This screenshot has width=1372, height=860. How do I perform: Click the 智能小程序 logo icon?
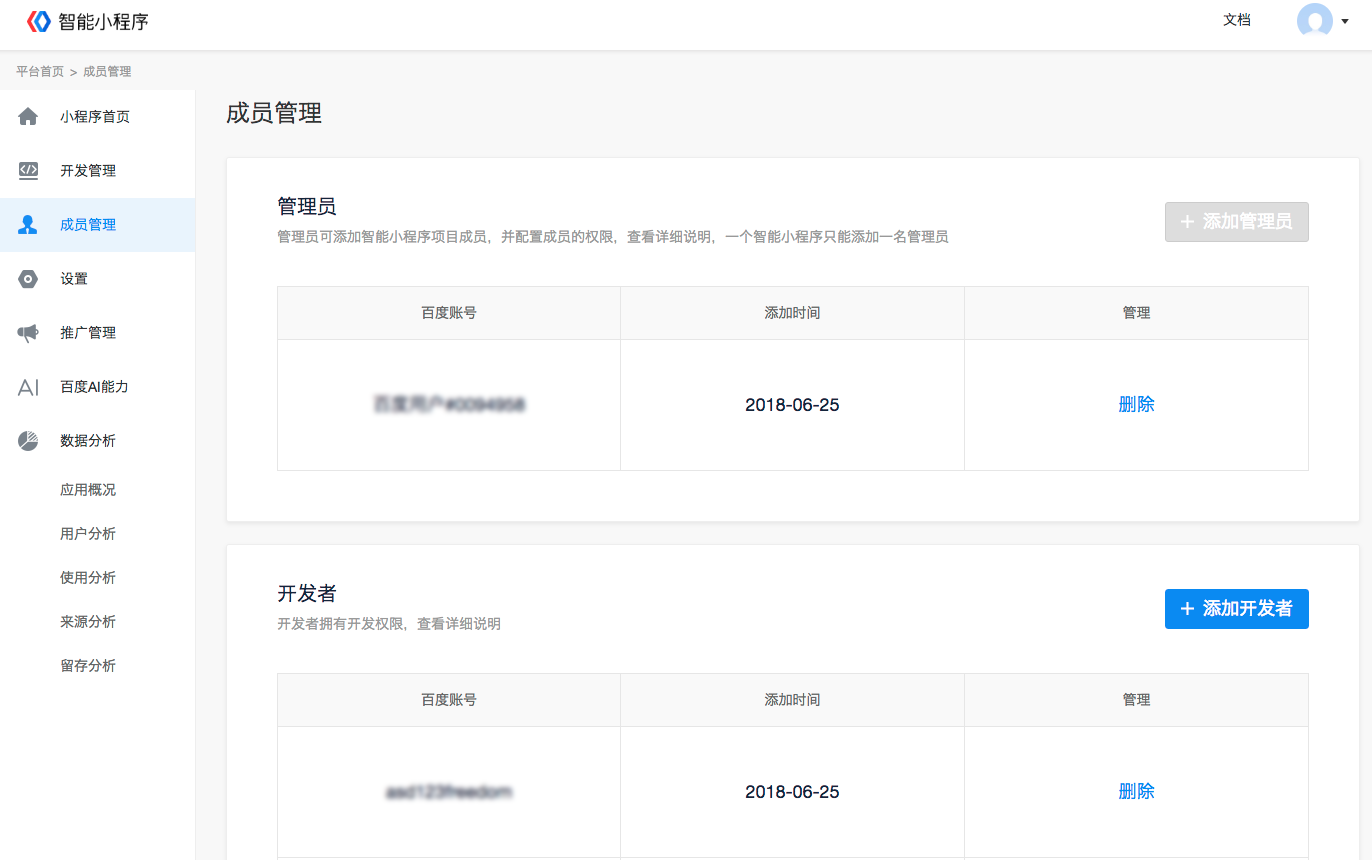click(x=39, y=21)
